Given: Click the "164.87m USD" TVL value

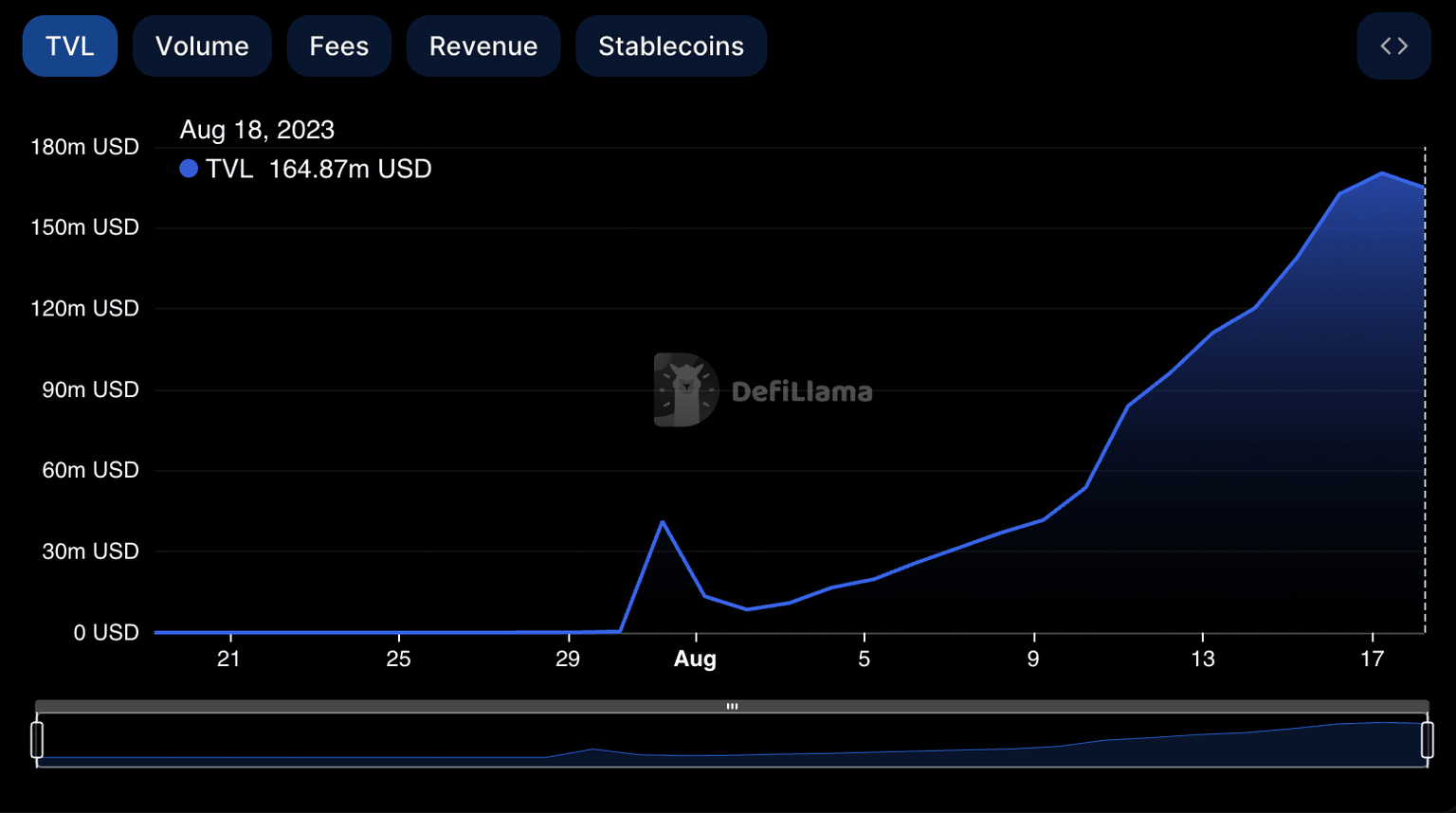Looking at the screenshot, I should coord(350,169).
